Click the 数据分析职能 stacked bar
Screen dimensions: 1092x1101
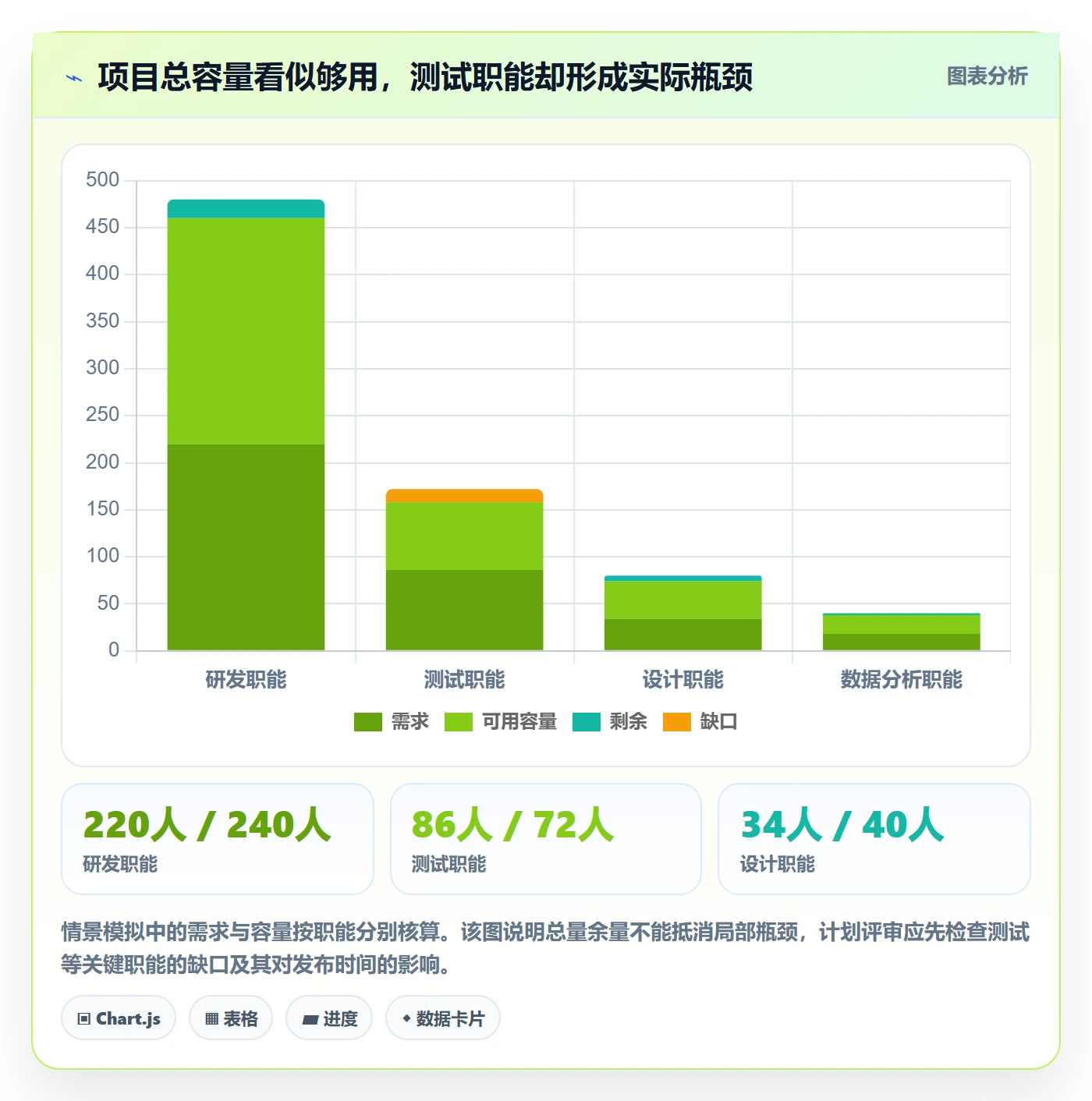[x=901, y=632]
